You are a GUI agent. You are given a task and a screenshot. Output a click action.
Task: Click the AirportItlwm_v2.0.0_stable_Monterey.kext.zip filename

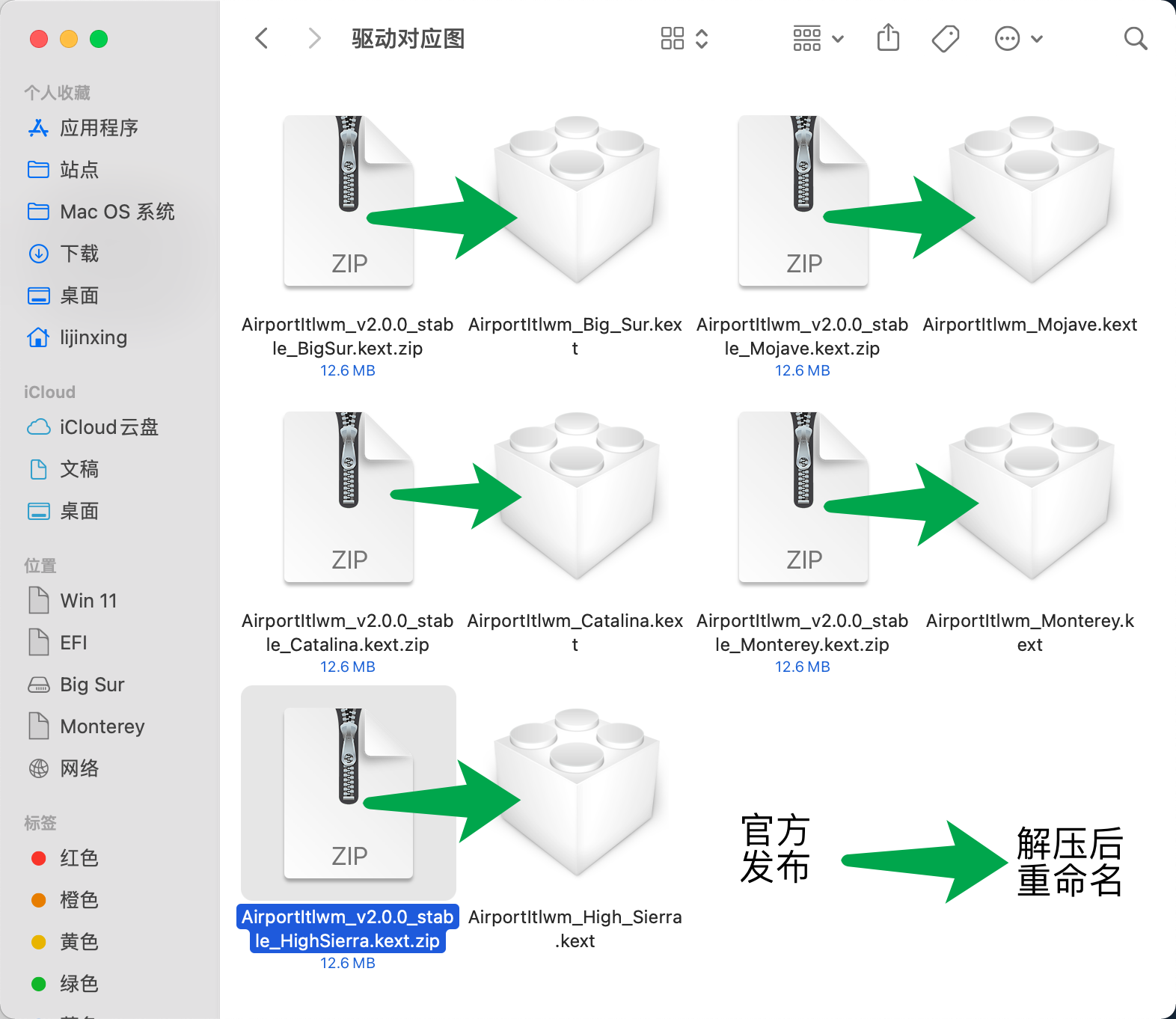803,632
